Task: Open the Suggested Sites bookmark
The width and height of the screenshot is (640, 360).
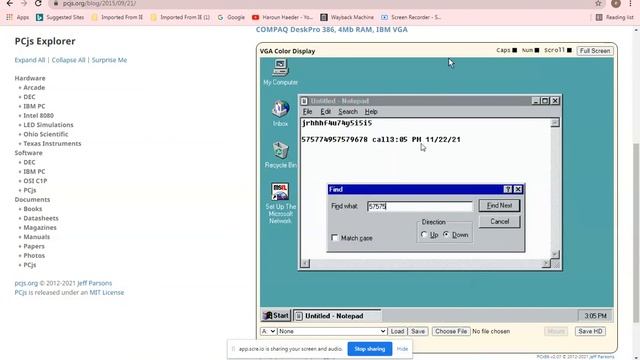Action: (x=60, y=17)
